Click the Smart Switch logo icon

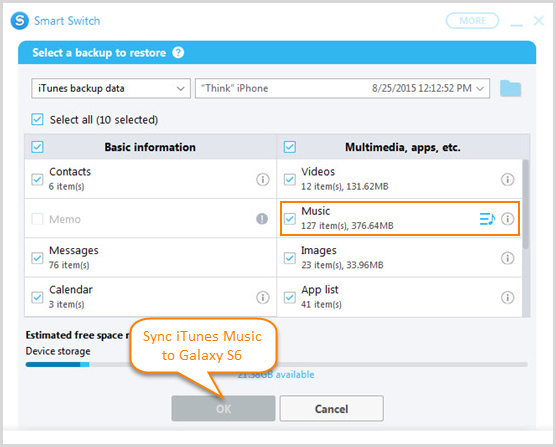[x=20, y=21]
